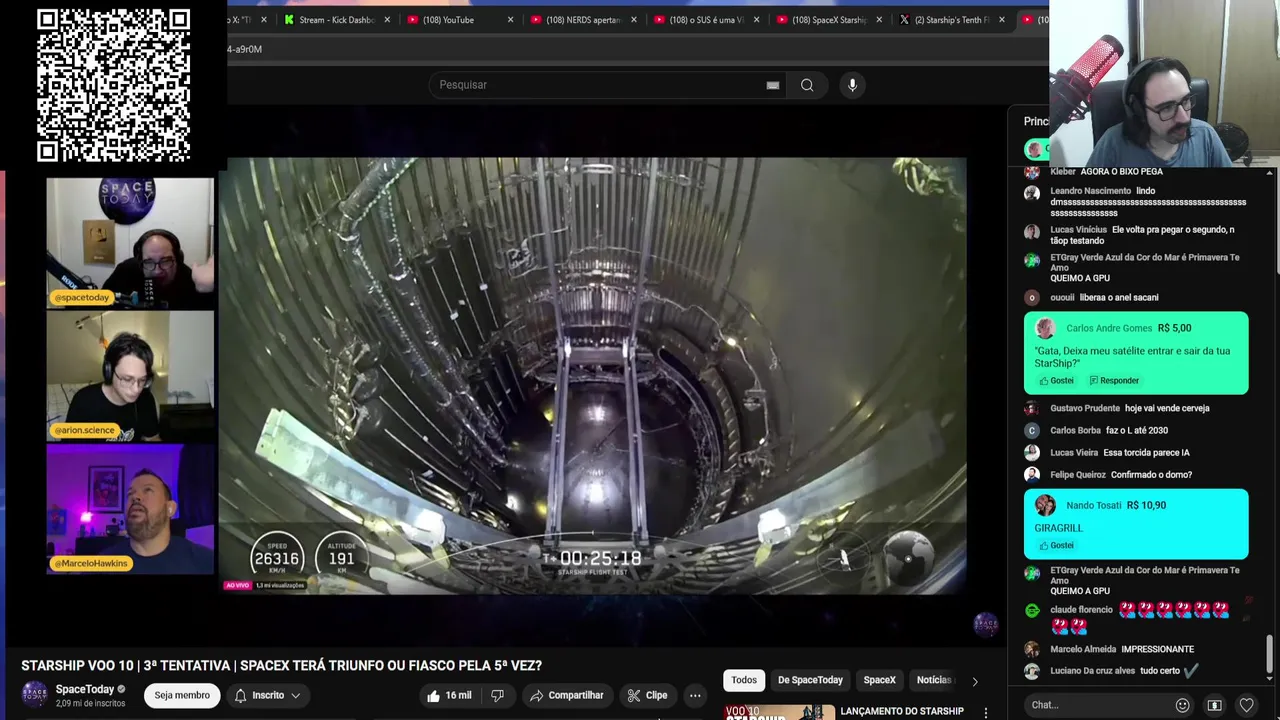1280x720 pixels.
Task: Show more filter chips with right arrow
Action: (975, 681)
